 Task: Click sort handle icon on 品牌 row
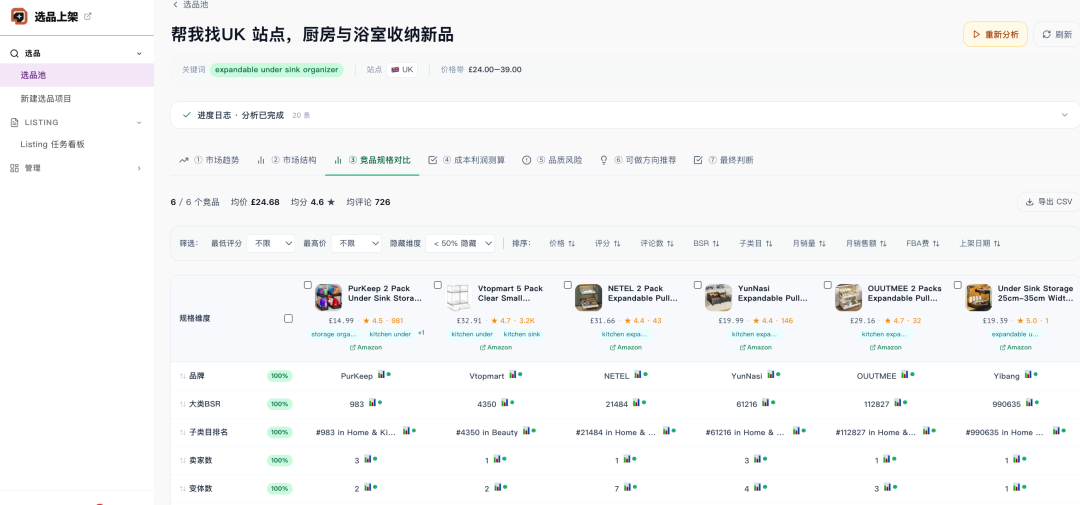pyautogui.click(x=183, y=376)
